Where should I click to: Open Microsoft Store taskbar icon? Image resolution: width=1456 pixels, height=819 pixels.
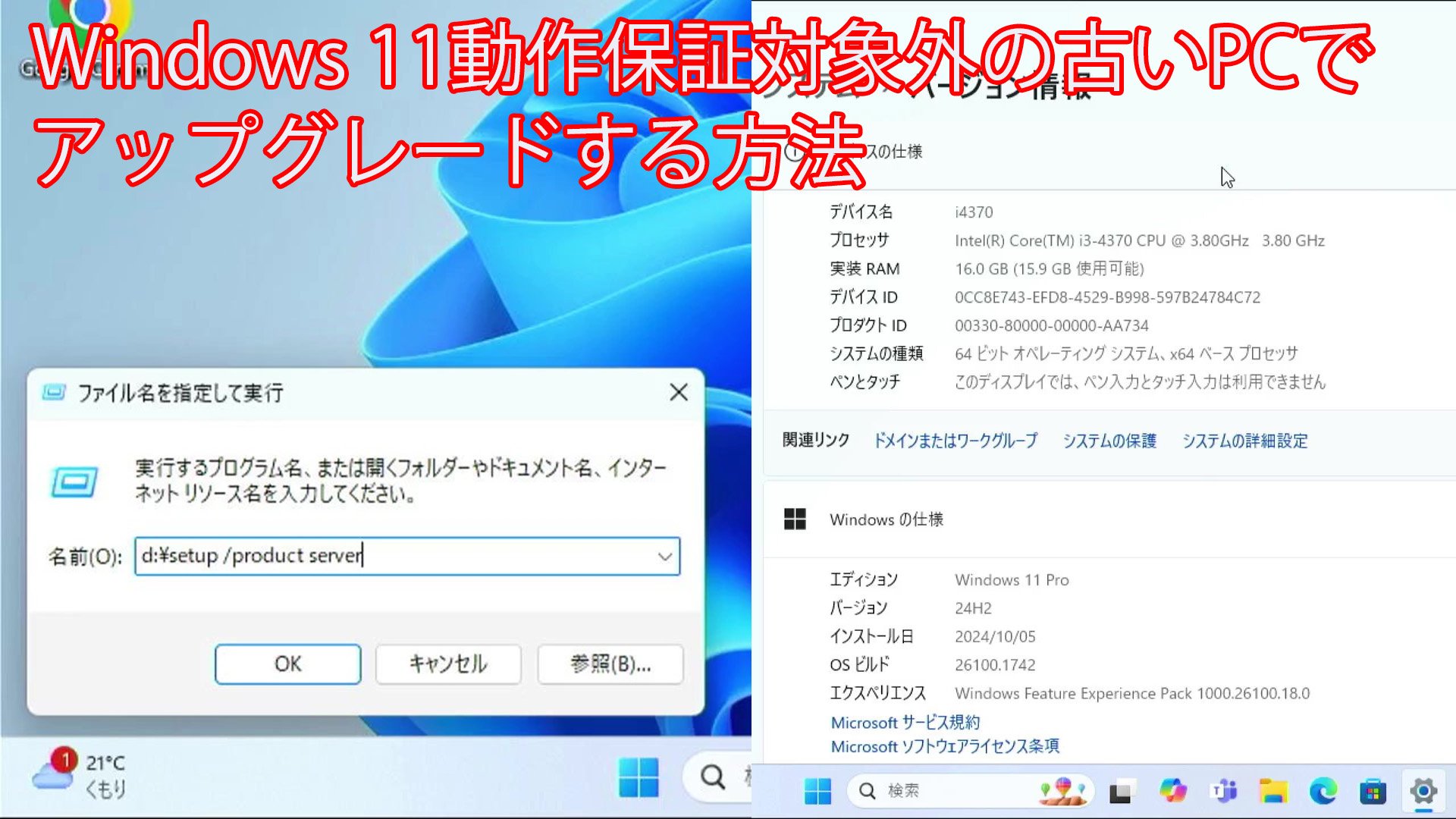1373,792
